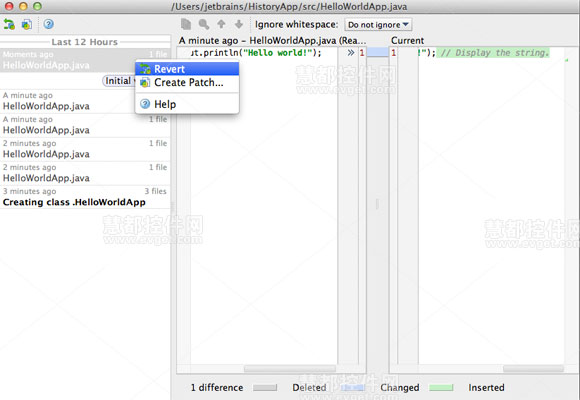Click the Last 12 Hours header
Screen dimensions: 580x400
pyautogui.click(x=85, y=42)
